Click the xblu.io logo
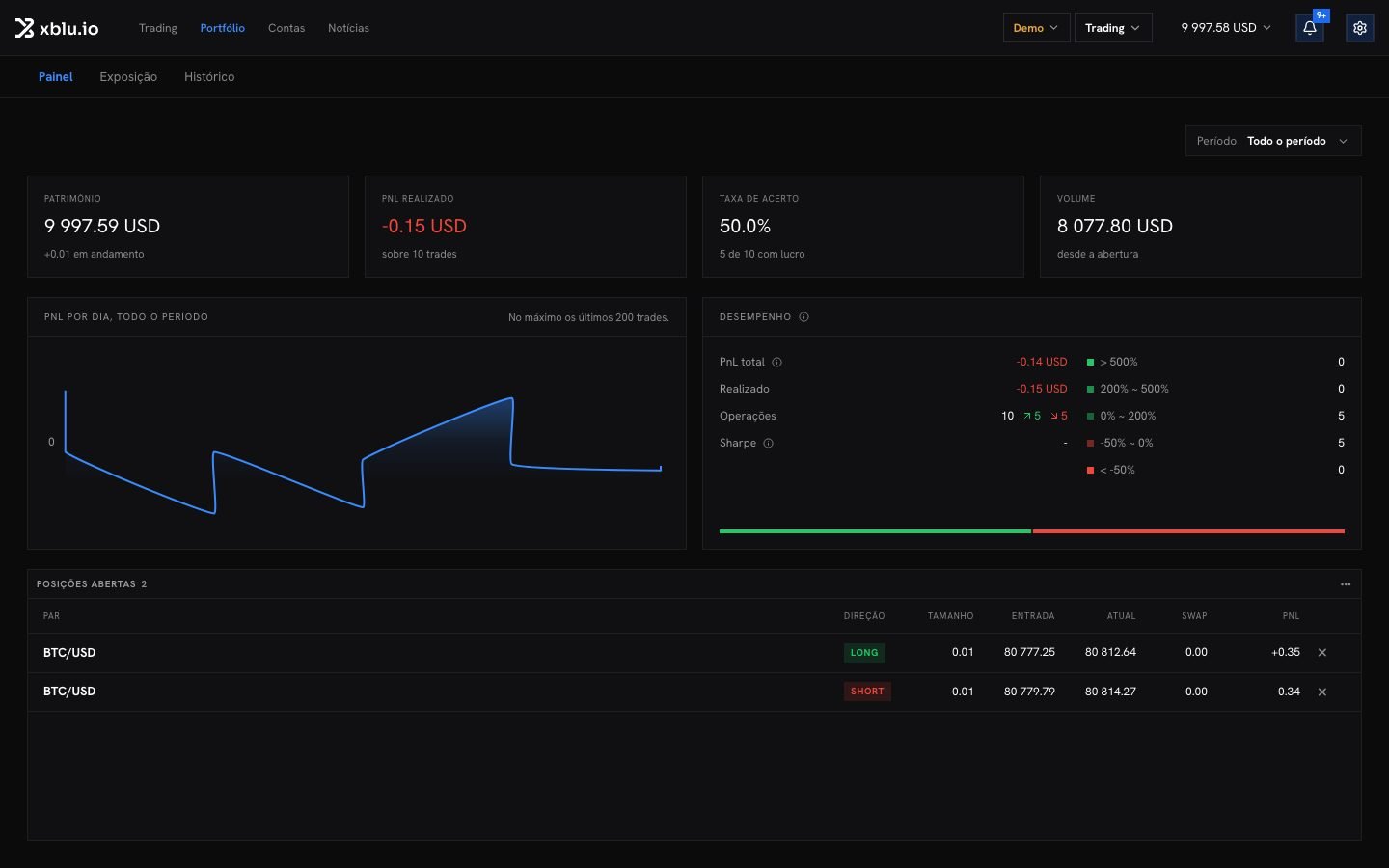Screen dimensions: 1389x868 tap(57, 28)
